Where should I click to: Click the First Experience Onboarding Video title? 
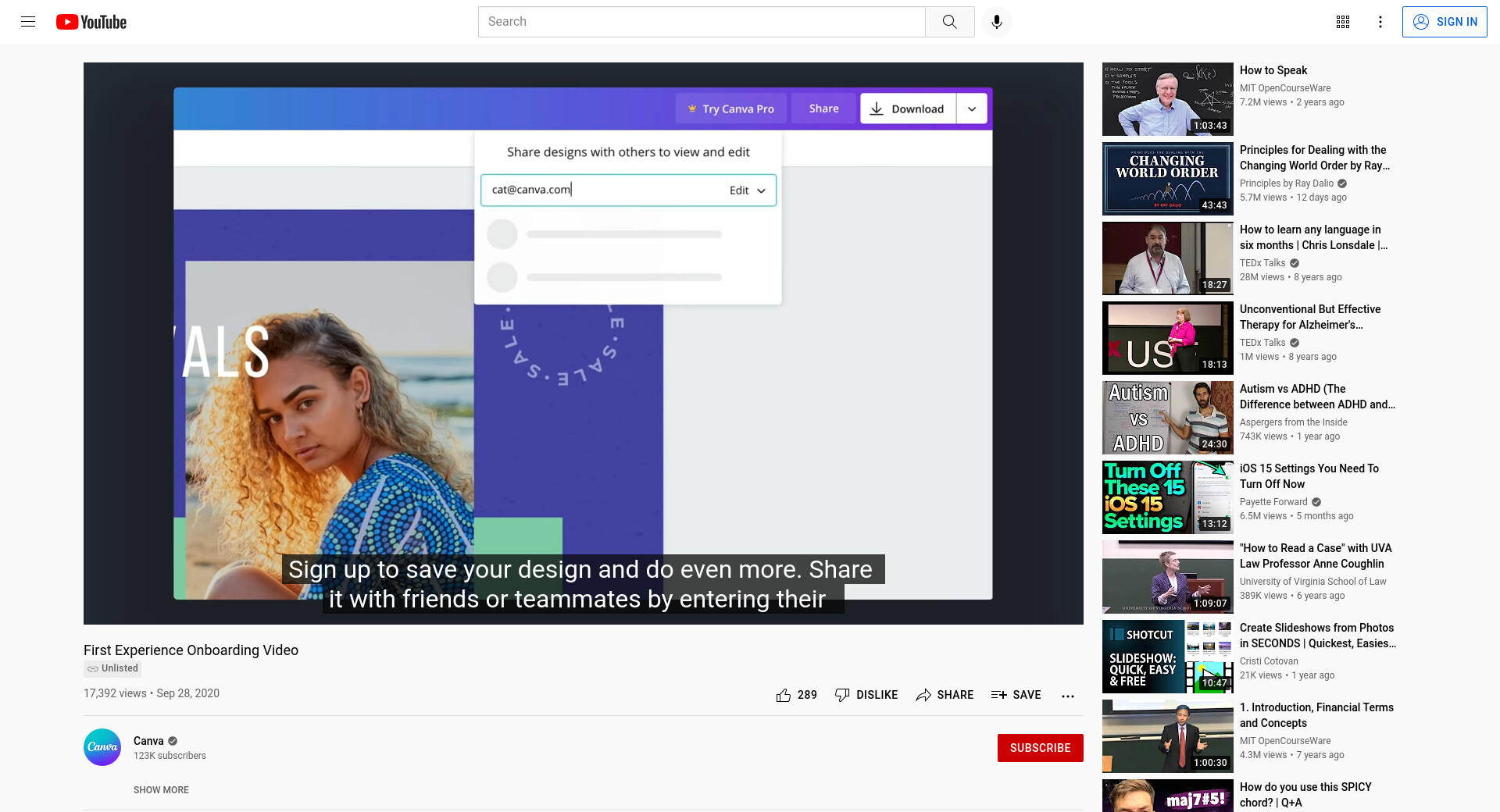(x=191, y=650)
